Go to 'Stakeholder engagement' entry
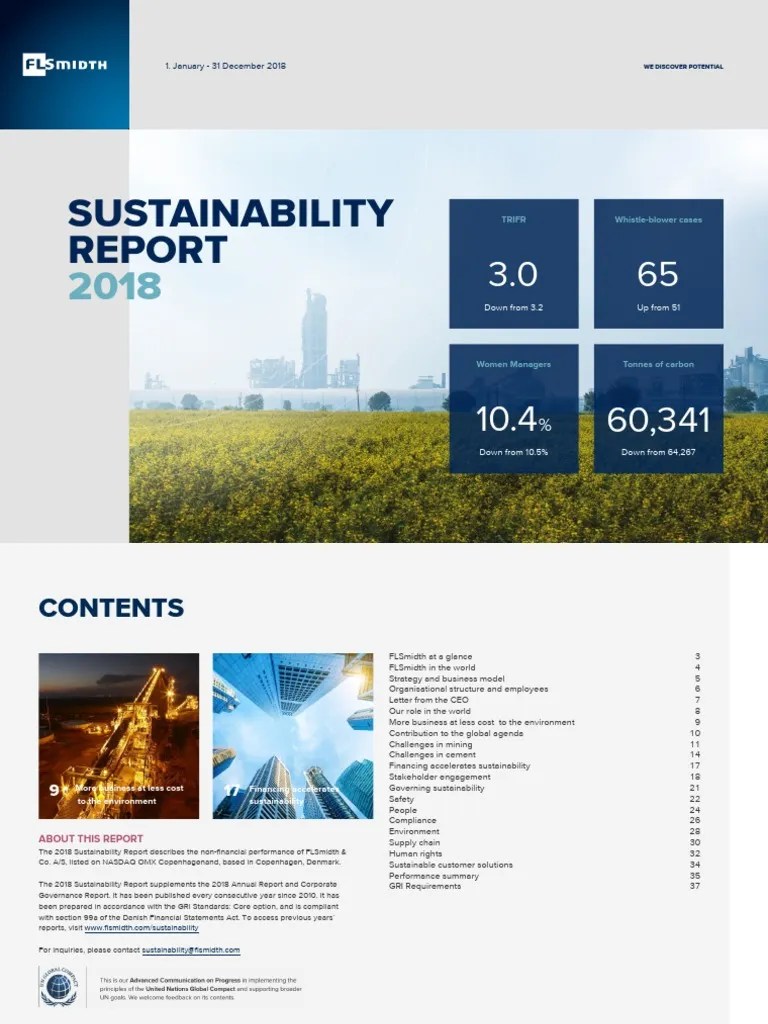768x1024 pixels. pyautogui.click(x=440, y=777)
